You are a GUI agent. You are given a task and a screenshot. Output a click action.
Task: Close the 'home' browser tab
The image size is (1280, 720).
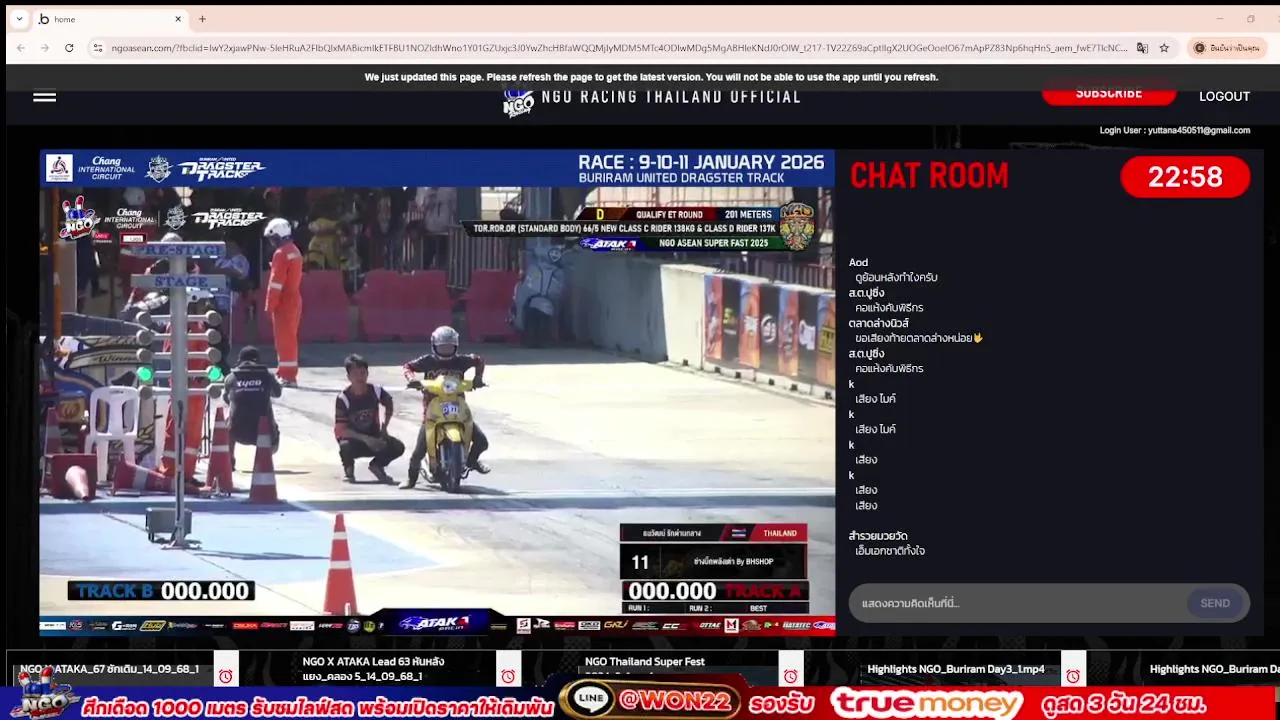[178, 19]
